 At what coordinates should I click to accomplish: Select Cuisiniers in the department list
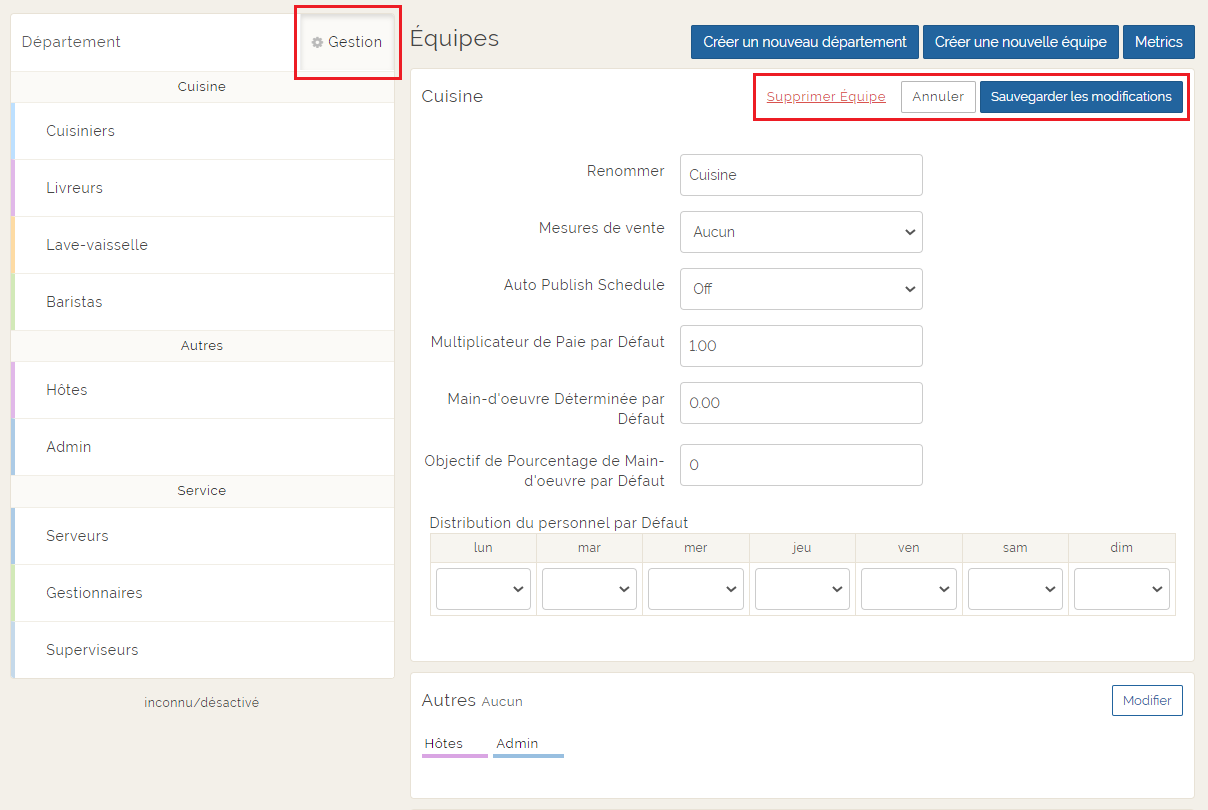point(80,131)
